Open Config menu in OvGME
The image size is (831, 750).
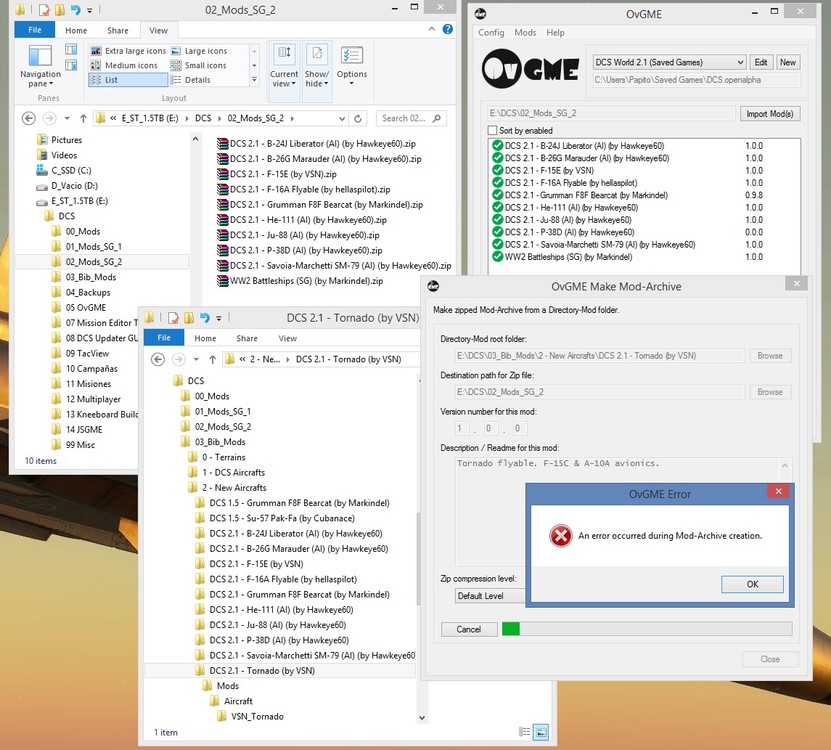click(491, 32)
